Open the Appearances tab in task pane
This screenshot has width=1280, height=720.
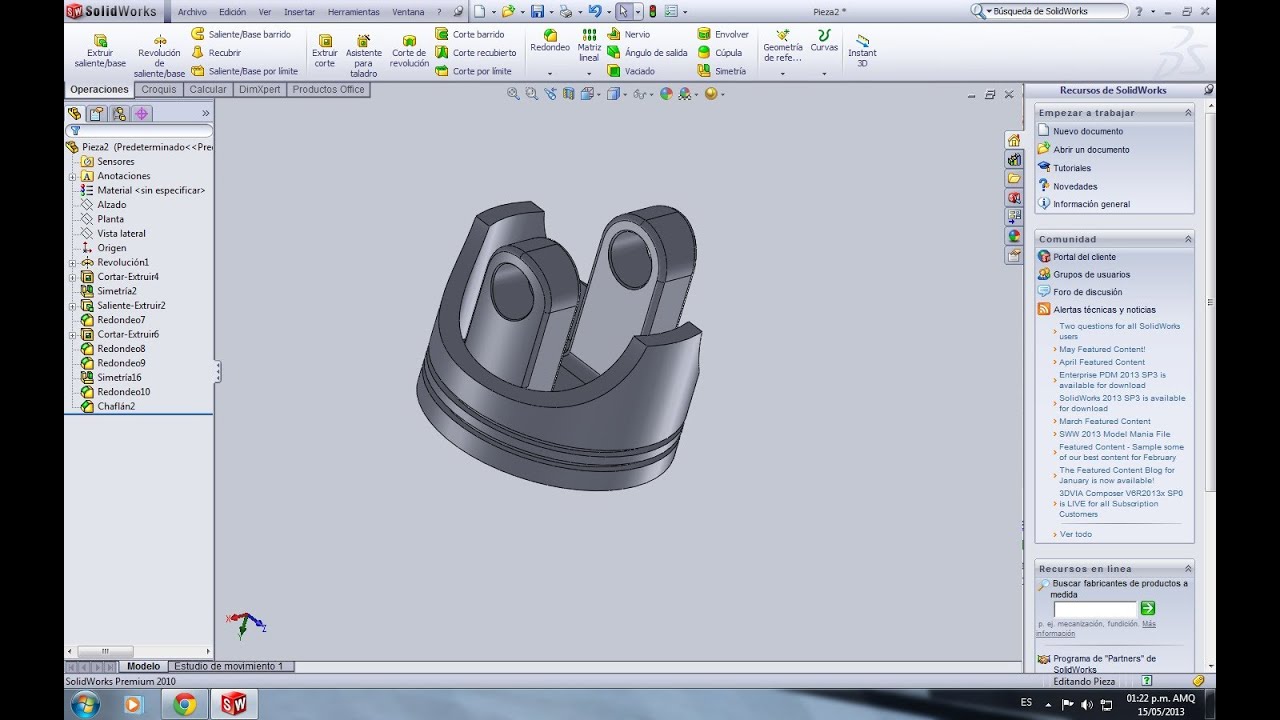[1014, 236]
